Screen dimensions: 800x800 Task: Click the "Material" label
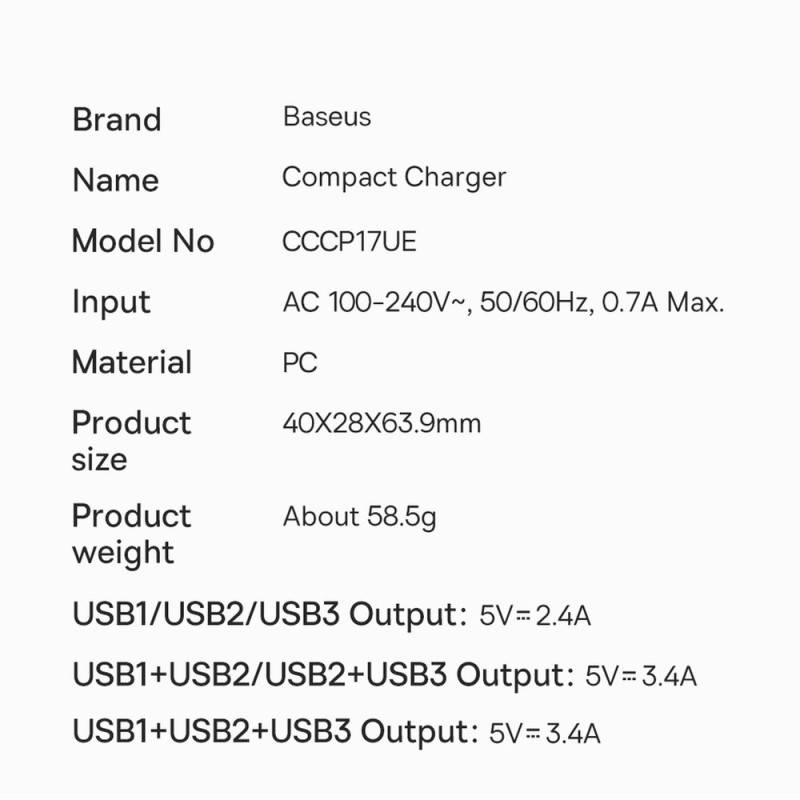pyautogui.click(x=132, y=362)
